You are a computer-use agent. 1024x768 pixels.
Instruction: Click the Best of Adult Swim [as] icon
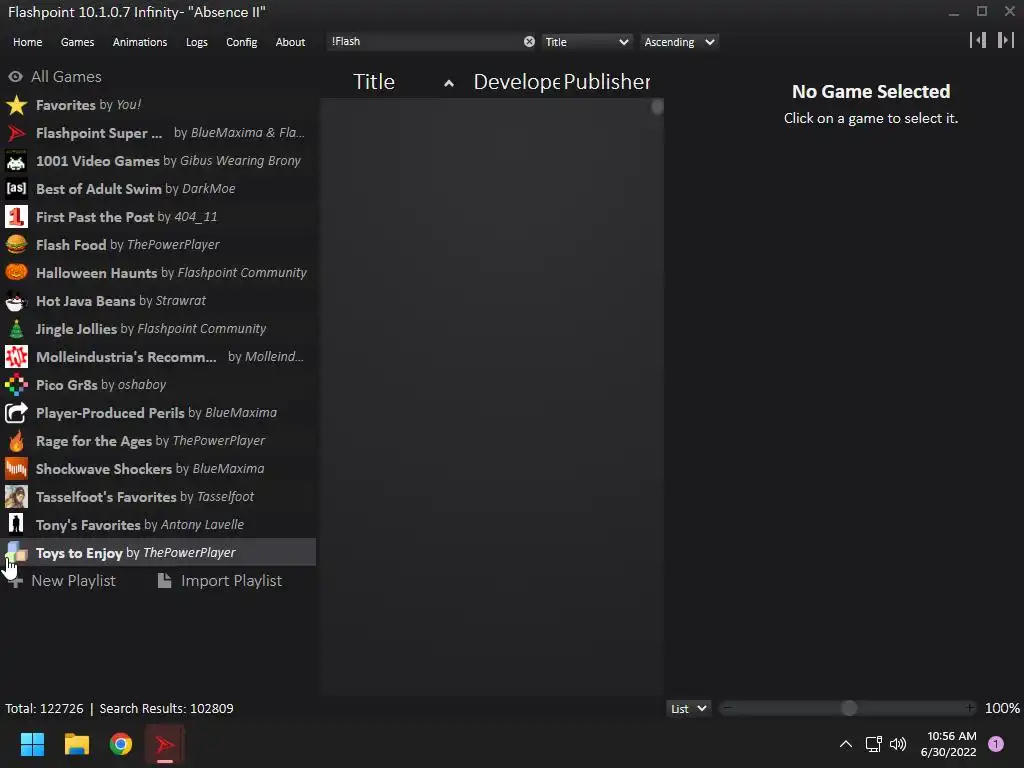(x=16, y=189)
